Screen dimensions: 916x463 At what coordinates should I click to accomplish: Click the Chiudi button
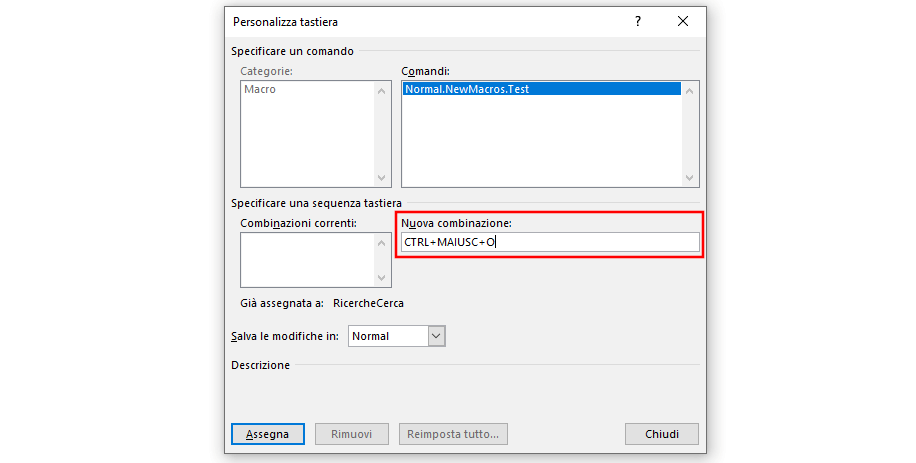pyautogui.click(x=662, y=434)
